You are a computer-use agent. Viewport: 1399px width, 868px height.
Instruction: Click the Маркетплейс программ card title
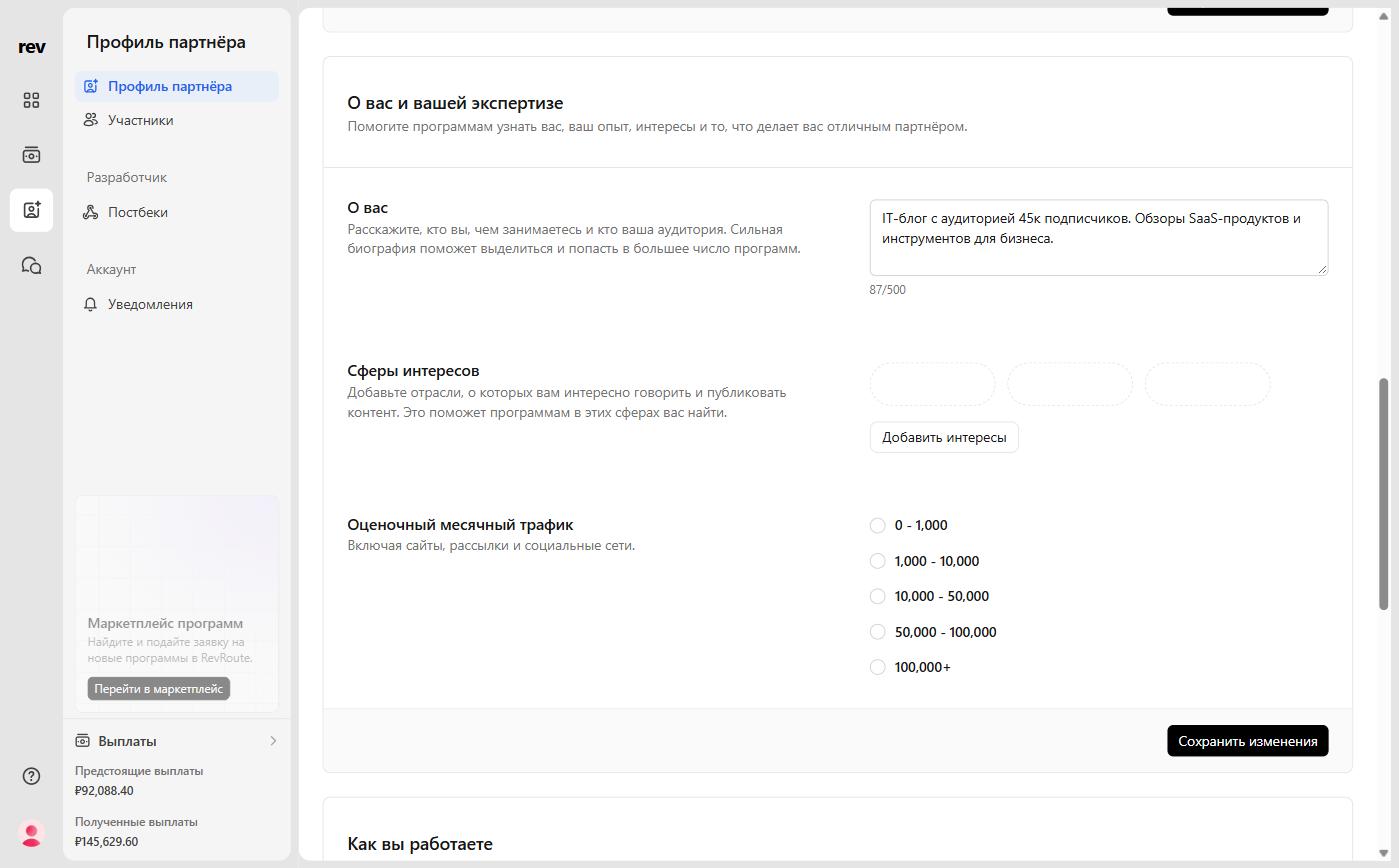[165, 623]
